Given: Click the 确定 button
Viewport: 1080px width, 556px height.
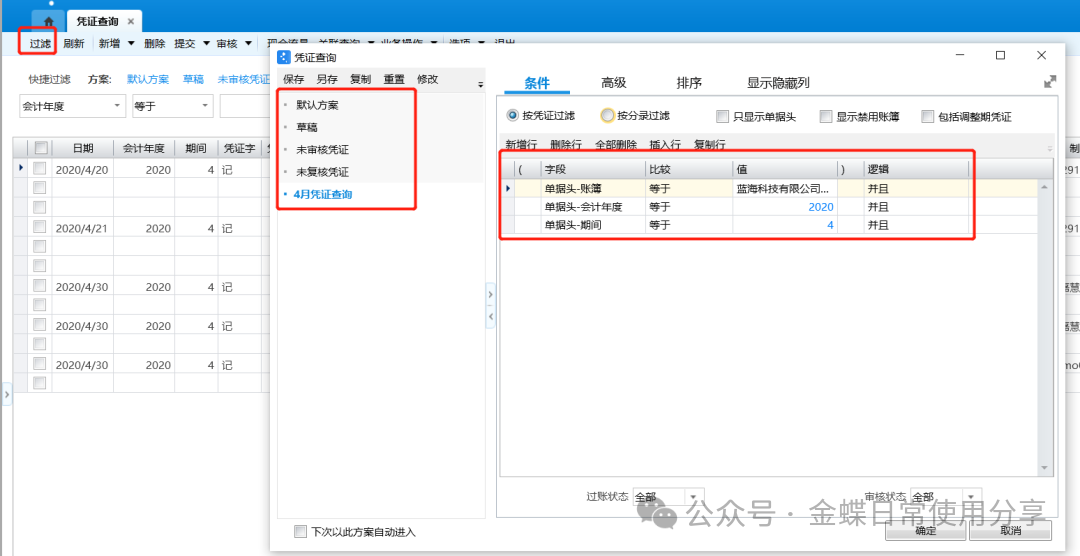Looking at the screenshot, I should click(x=925, y=531).
